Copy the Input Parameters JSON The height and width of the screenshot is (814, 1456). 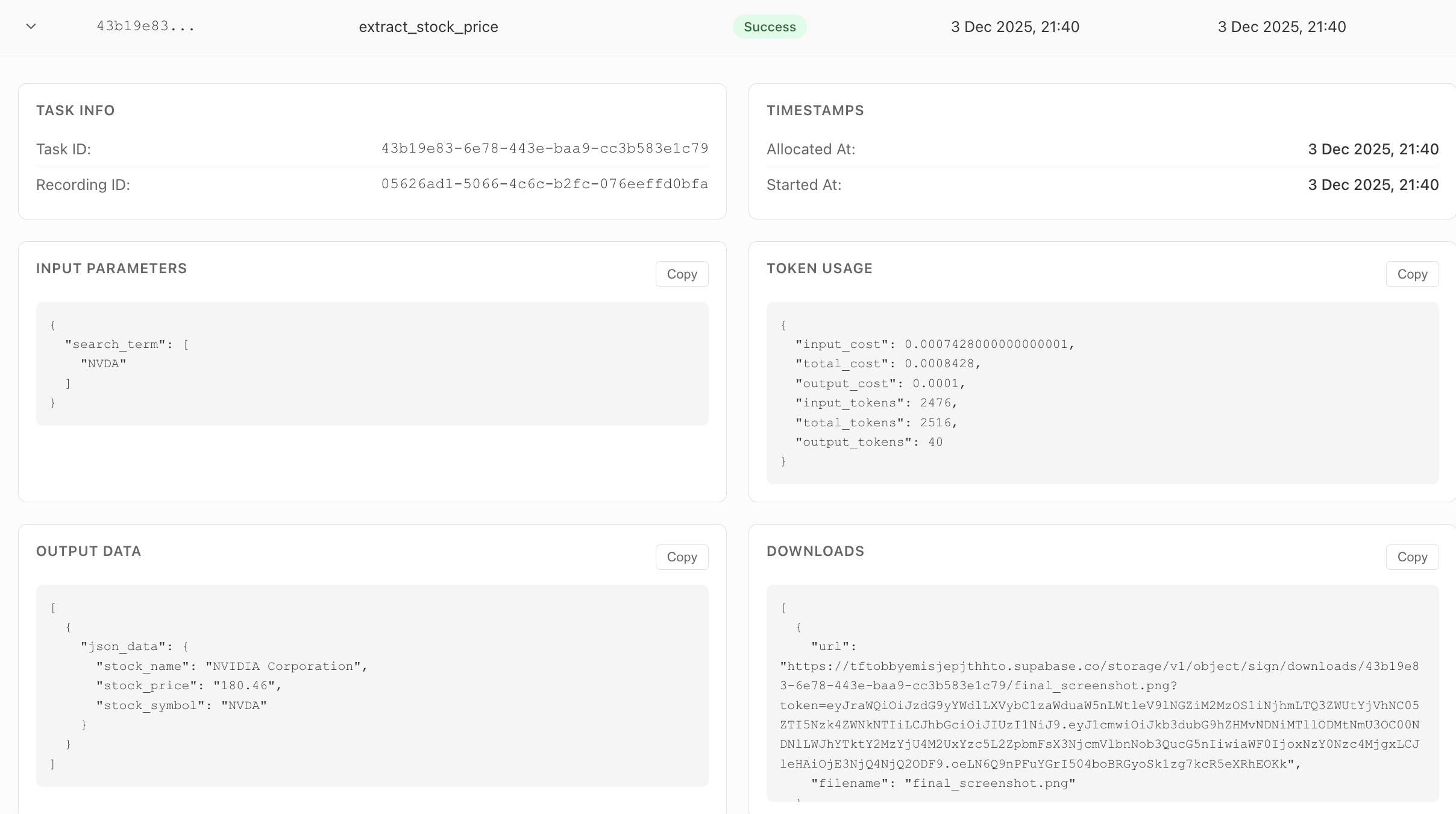tap(682, 274)
